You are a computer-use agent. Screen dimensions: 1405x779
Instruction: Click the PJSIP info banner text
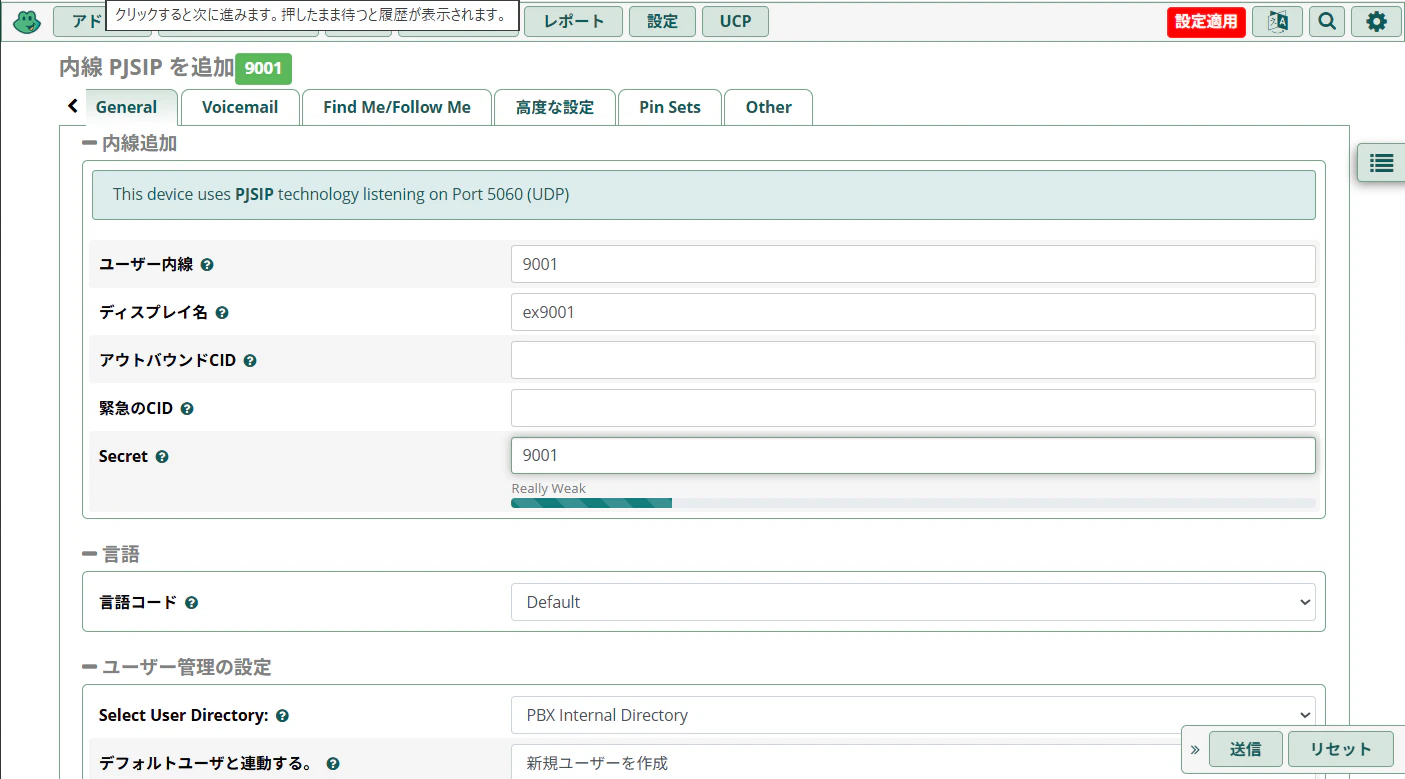pos(341,194)
